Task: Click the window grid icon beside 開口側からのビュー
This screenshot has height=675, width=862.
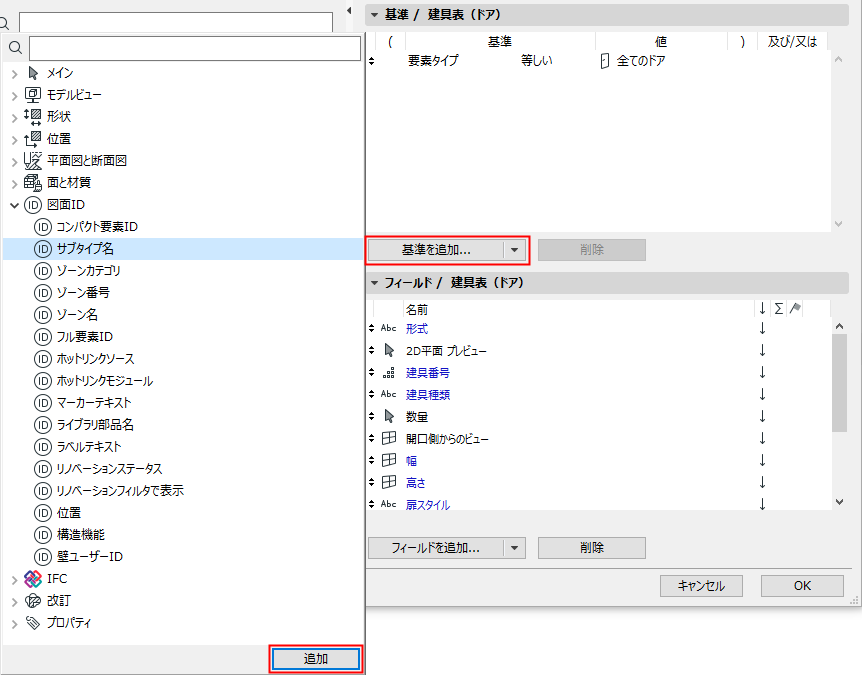Action: tap(389, 438)
